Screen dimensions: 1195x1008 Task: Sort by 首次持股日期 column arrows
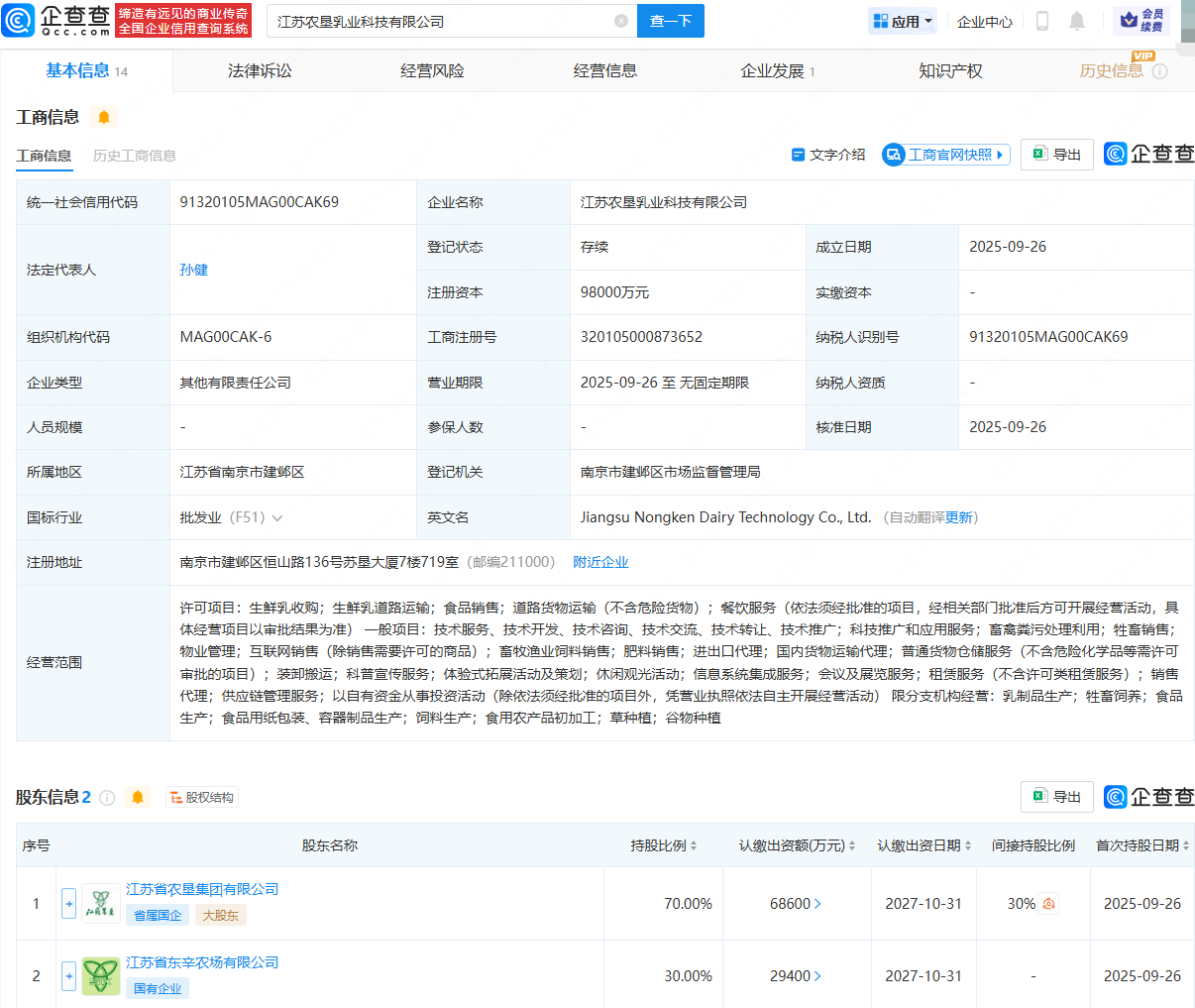[1186, 845]
